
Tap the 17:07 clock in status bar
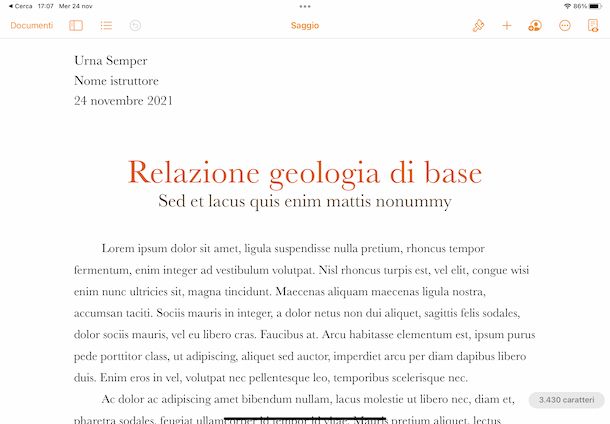pos(46,6)
